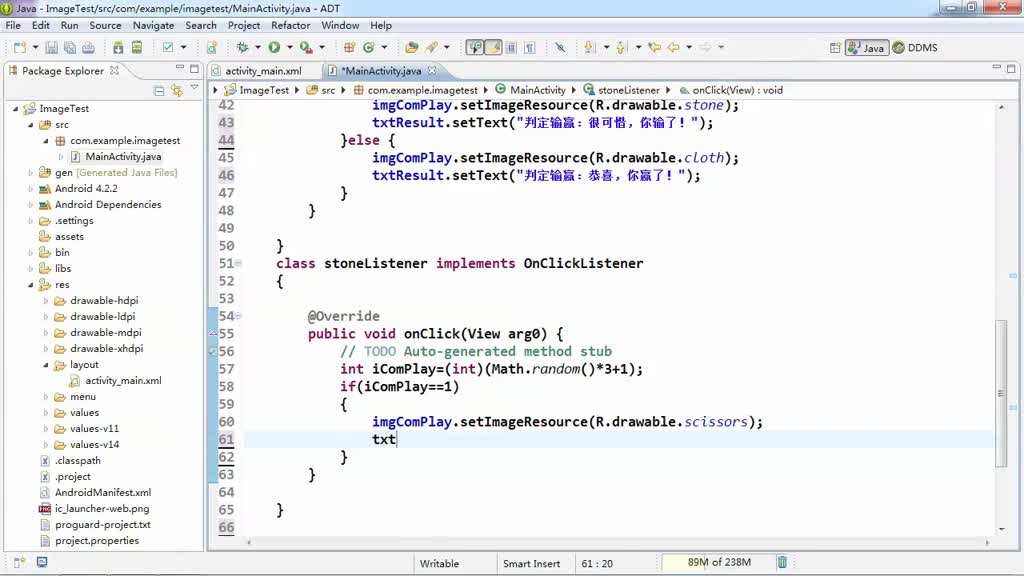The width and height of the screenshot is (1024, 576).
Task: Toggle Show Whitespace Characters pilcrow button
Action: point(530,48)
